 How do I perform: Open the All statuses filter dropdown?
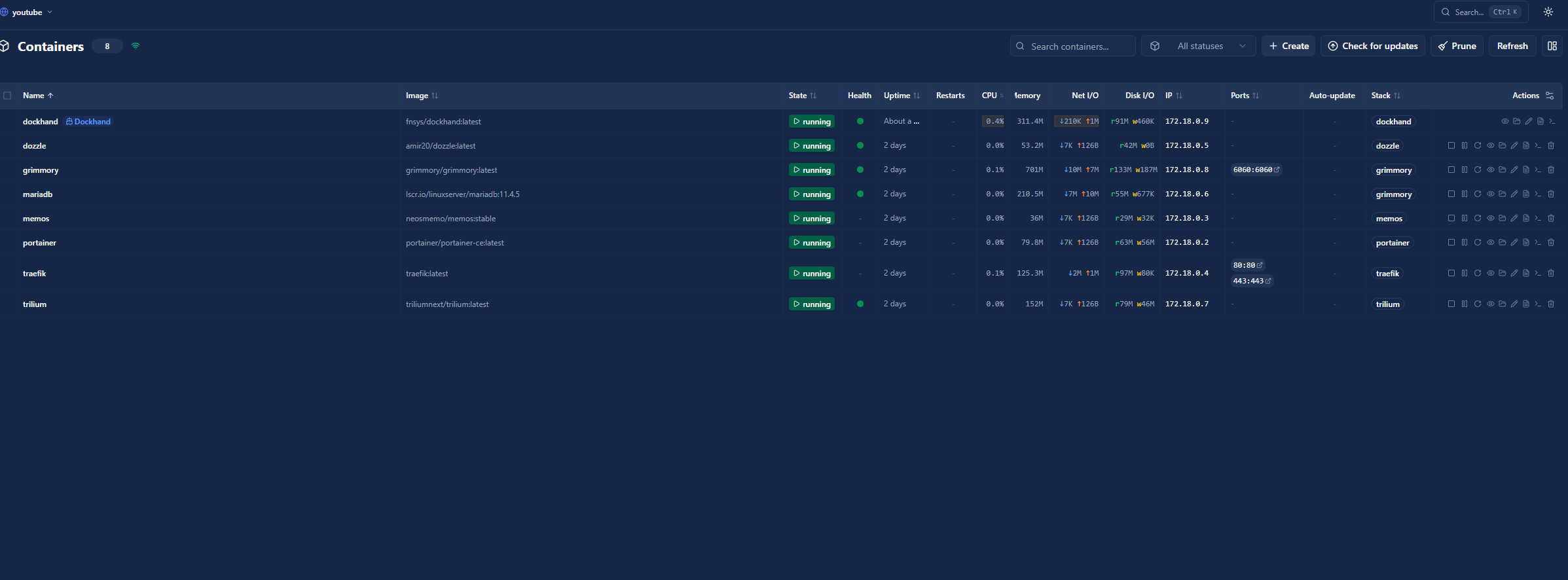tap(1199, 46)
